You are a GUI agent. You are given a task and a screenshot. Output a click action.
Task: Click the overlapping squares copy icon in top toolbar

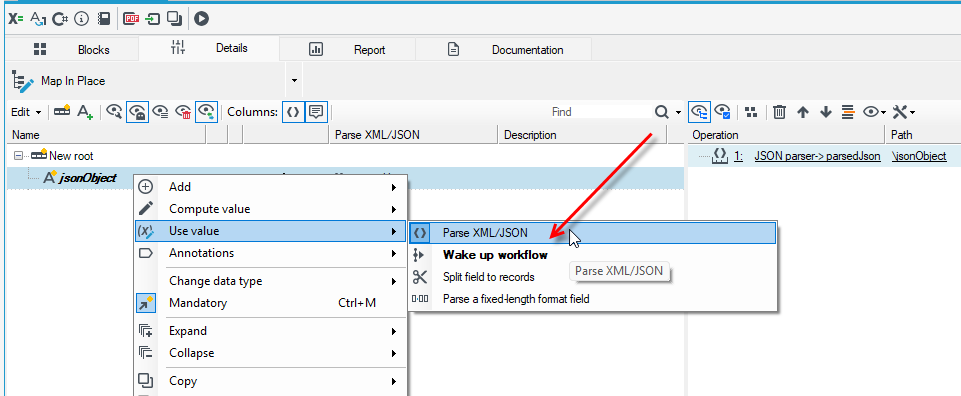pos(175,19)
